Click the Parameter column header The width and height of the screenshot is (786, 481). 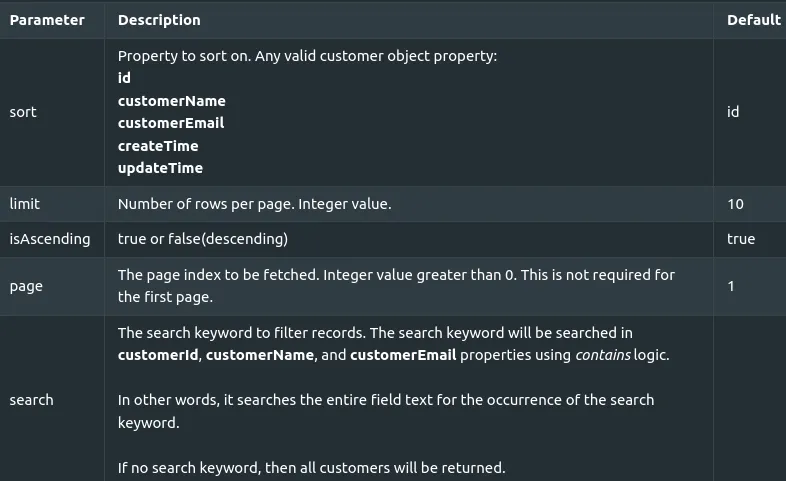point(47,20)
